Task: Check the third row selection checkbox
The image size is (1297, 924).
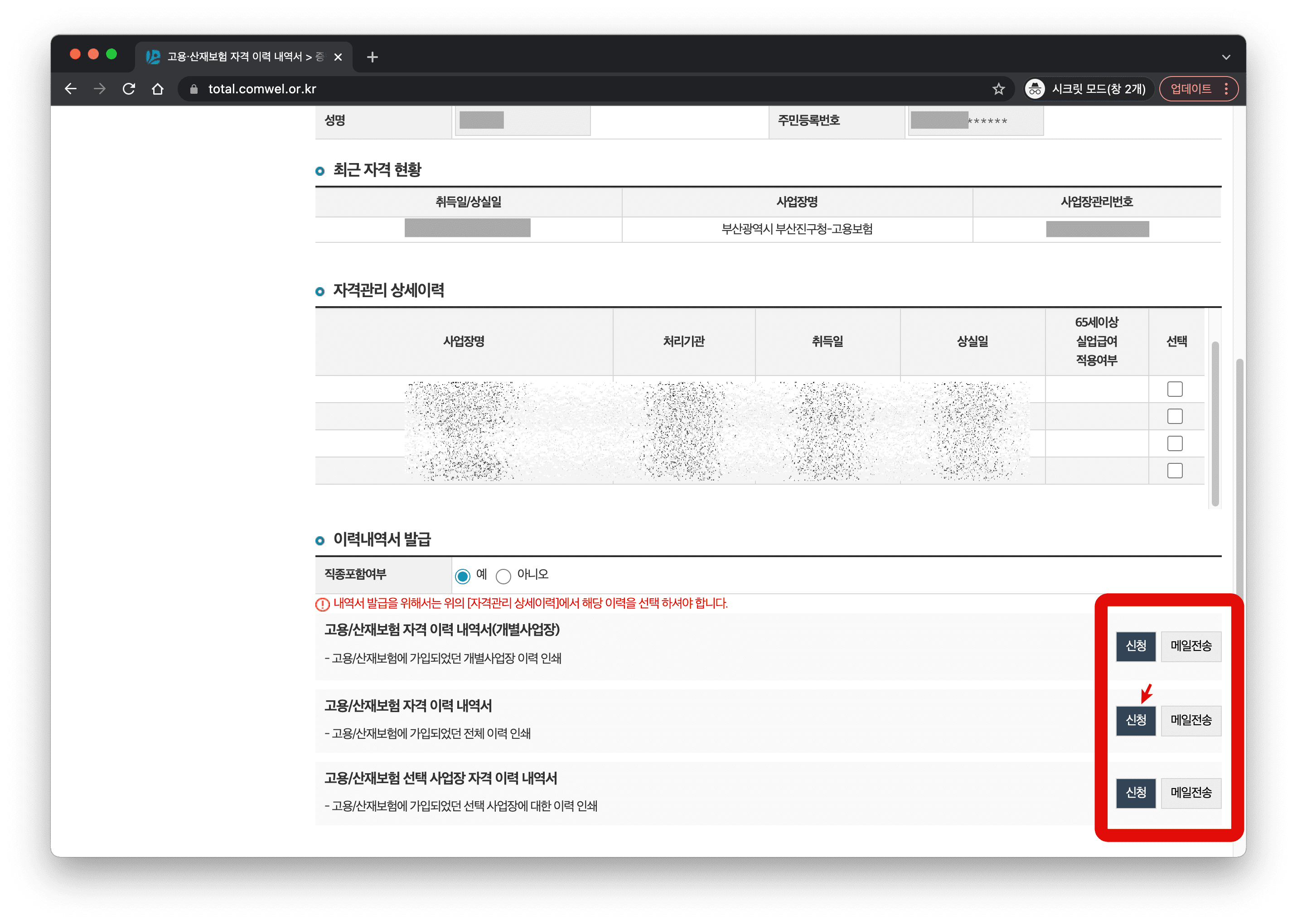Action: point(1175,443)
